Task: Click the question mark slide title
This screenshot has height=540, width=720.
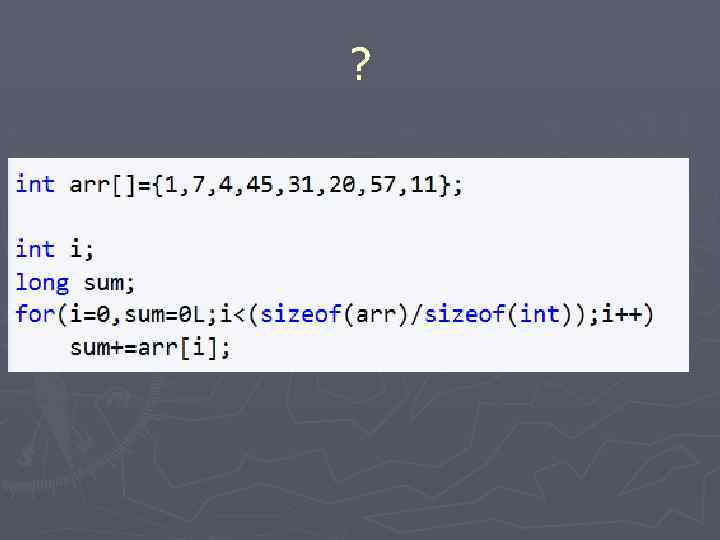Action: tap(361, 66)
